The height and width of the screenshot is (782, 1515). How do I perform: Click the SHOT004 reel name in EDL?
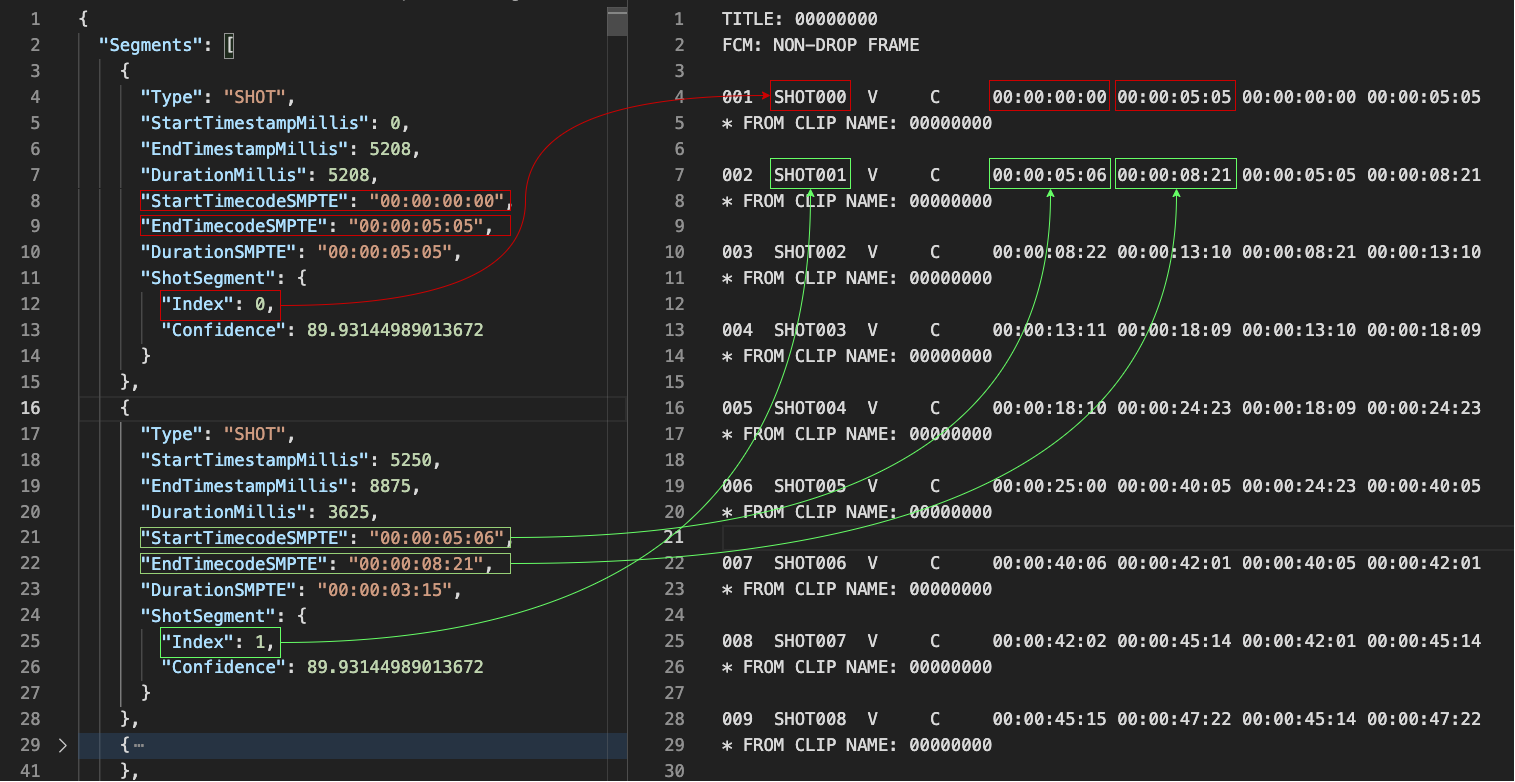pos(810,408)
